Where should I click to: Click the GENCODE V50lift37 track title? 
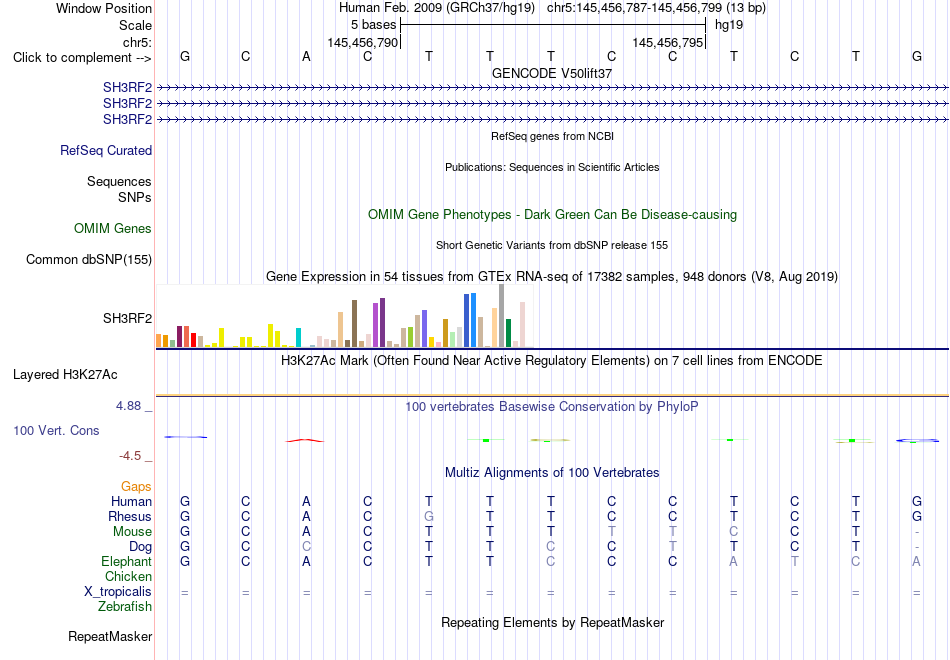(x=552, y=73)
